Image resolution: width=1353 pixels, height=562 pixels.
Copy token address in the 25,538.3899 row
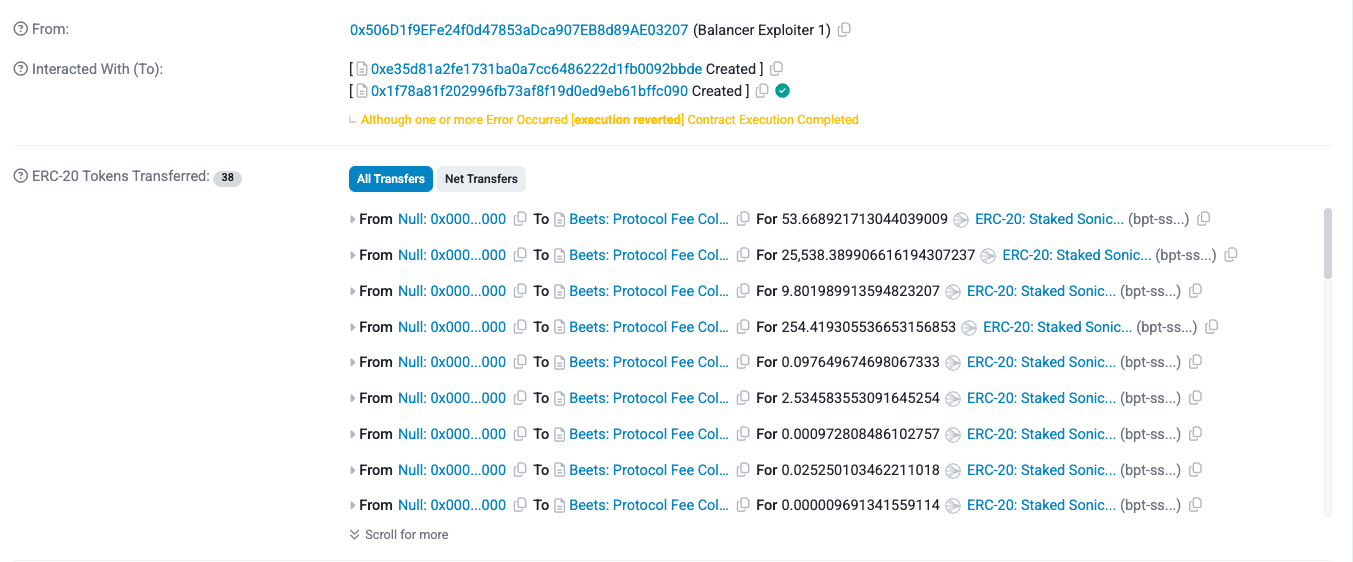point(1231,255)
